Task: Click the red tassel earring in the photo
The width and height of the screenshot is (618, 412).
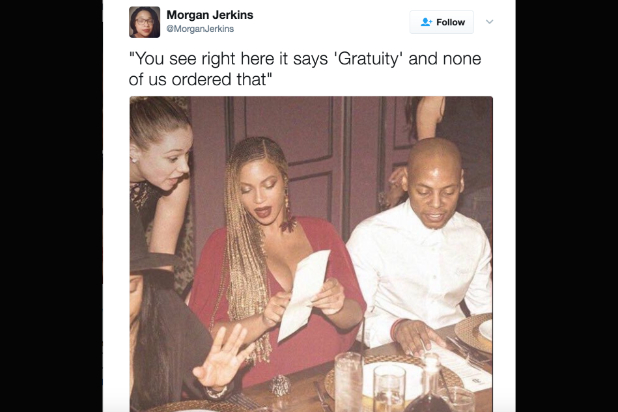Action: click(x=287, y=213)
